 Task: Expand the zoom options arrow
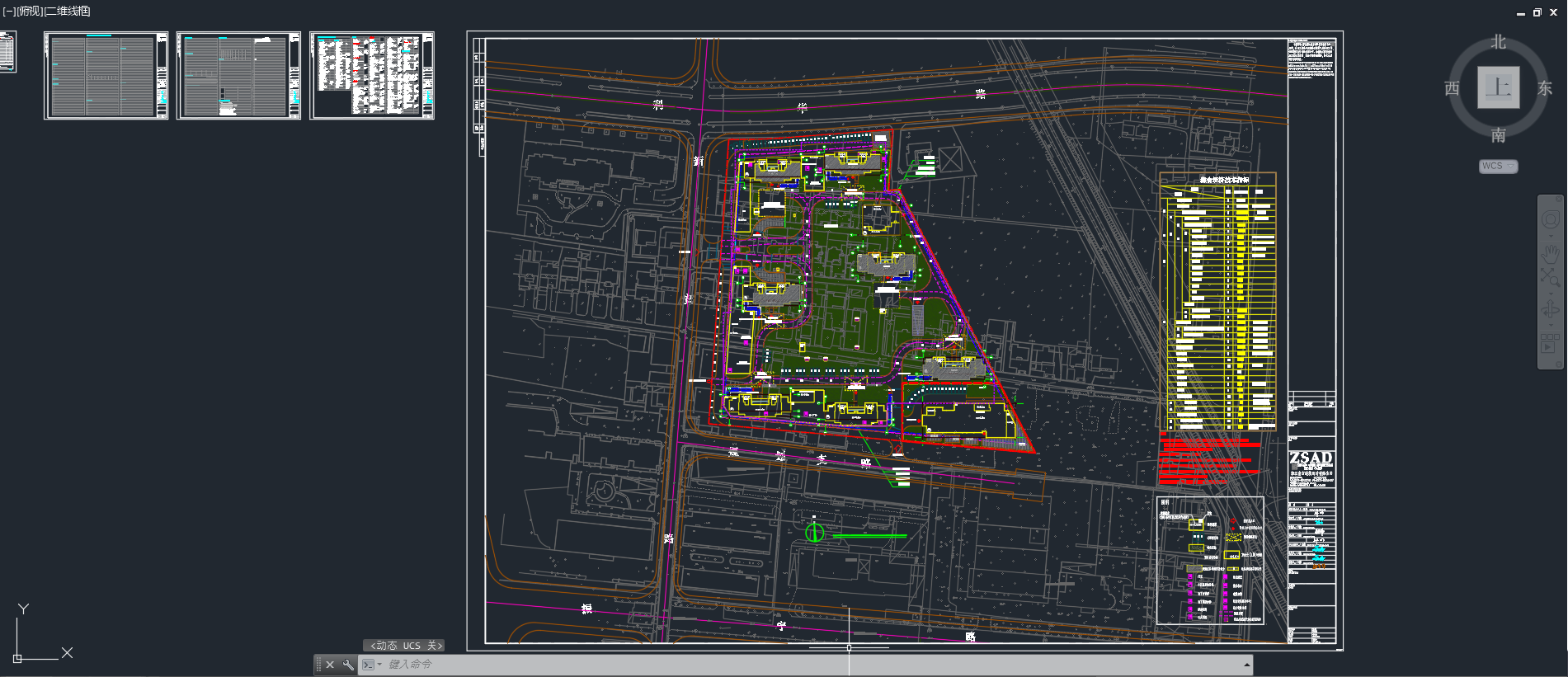1551,292
